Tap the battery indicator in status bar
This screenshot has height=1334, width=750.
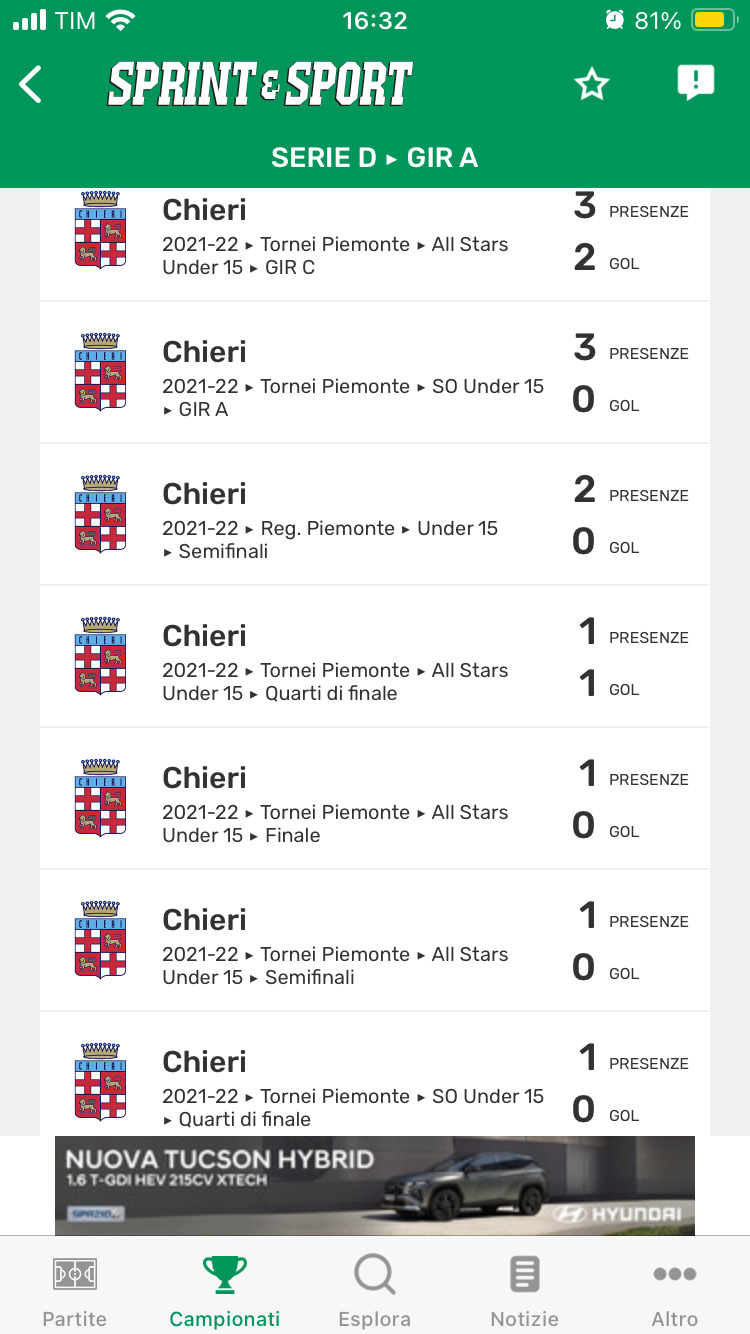click(714, 21)
